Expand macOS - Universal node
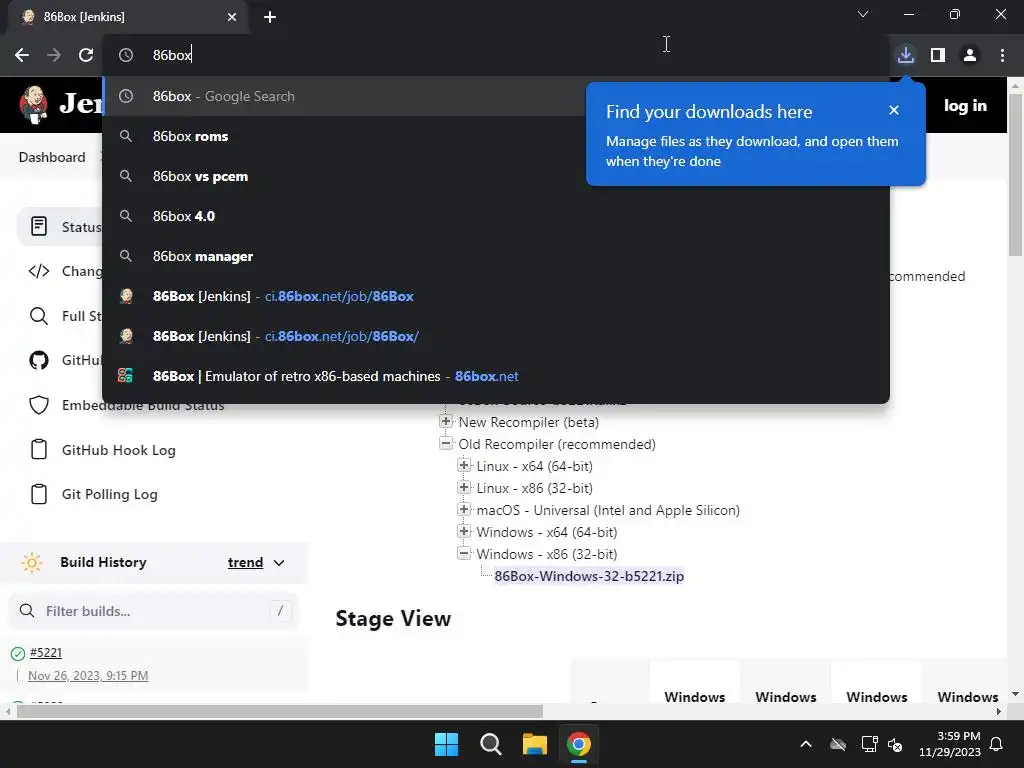Viewport: 1024px width, 768px height. pyautogui.click(x=464, y=509)
